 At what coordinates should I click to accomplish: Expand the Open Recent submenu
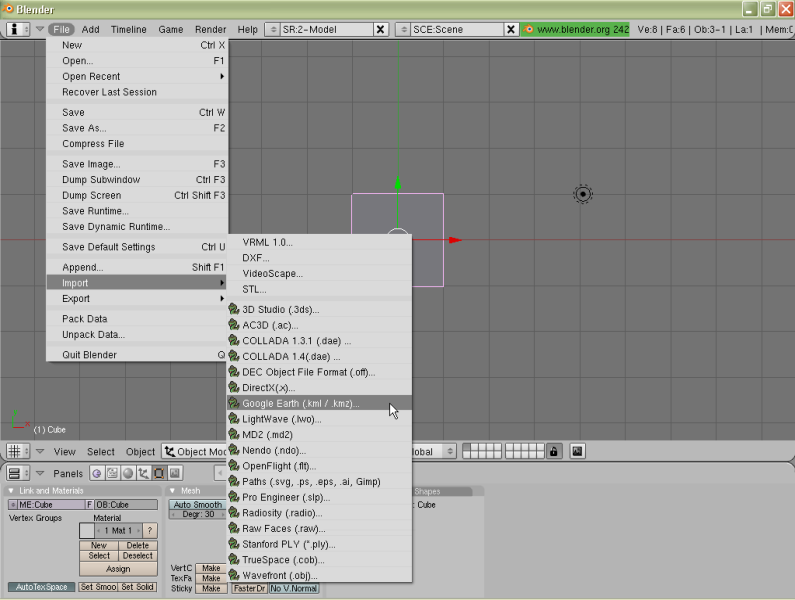pyautogui.click(x=137, y=76)
